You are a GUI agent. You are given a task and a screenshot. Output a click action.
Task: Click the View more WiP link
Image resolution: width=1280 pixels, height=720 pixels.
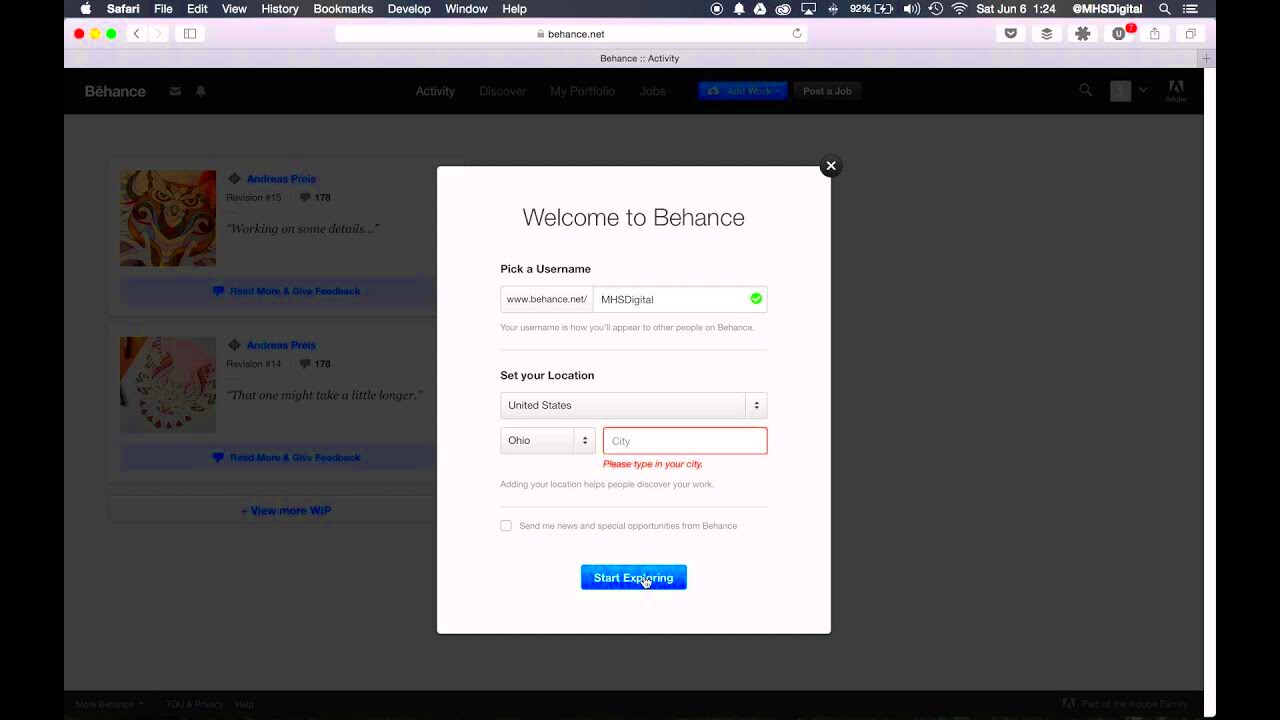[x=286, y=510]
